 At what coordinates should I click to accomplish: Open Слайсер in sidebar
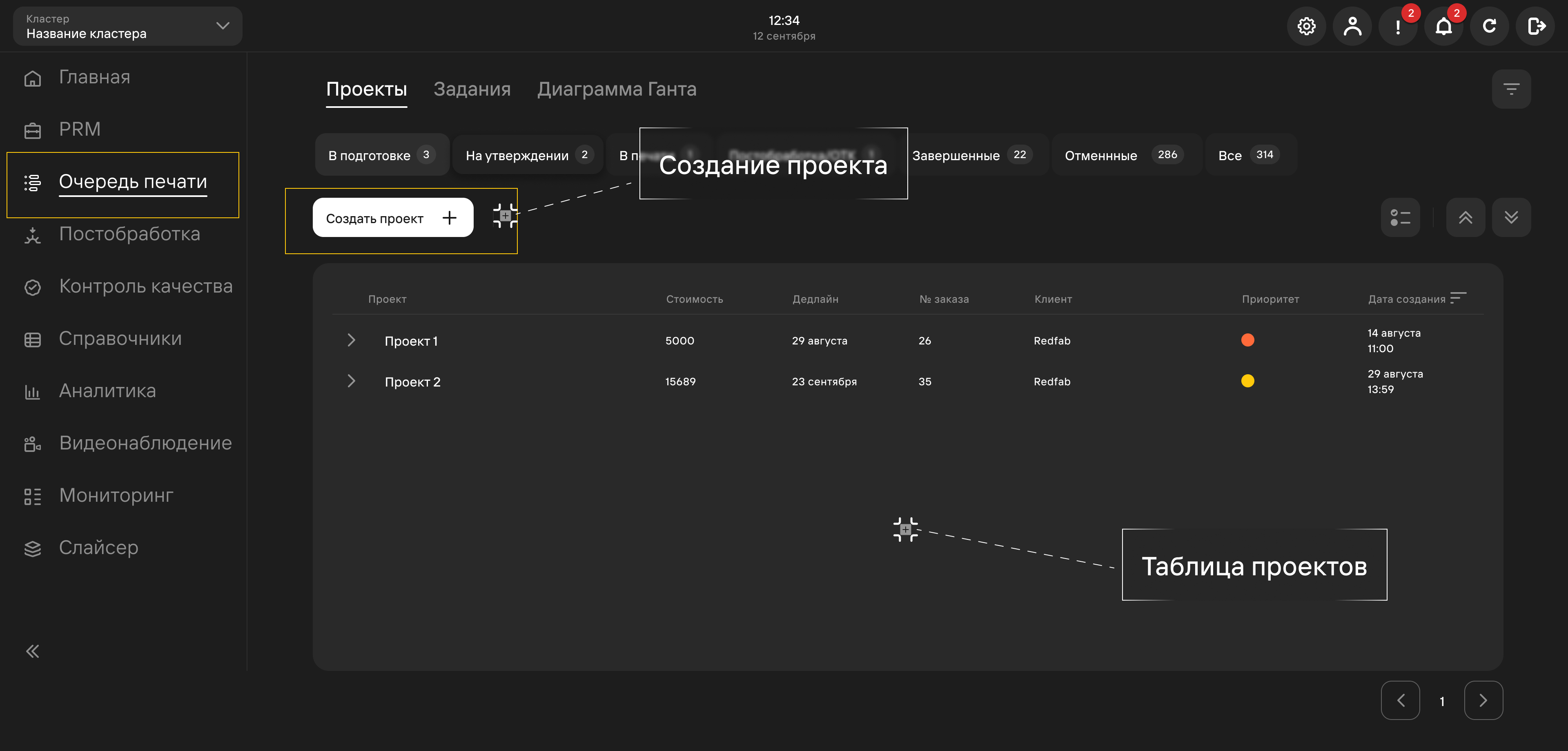click(x=81, y=548)
